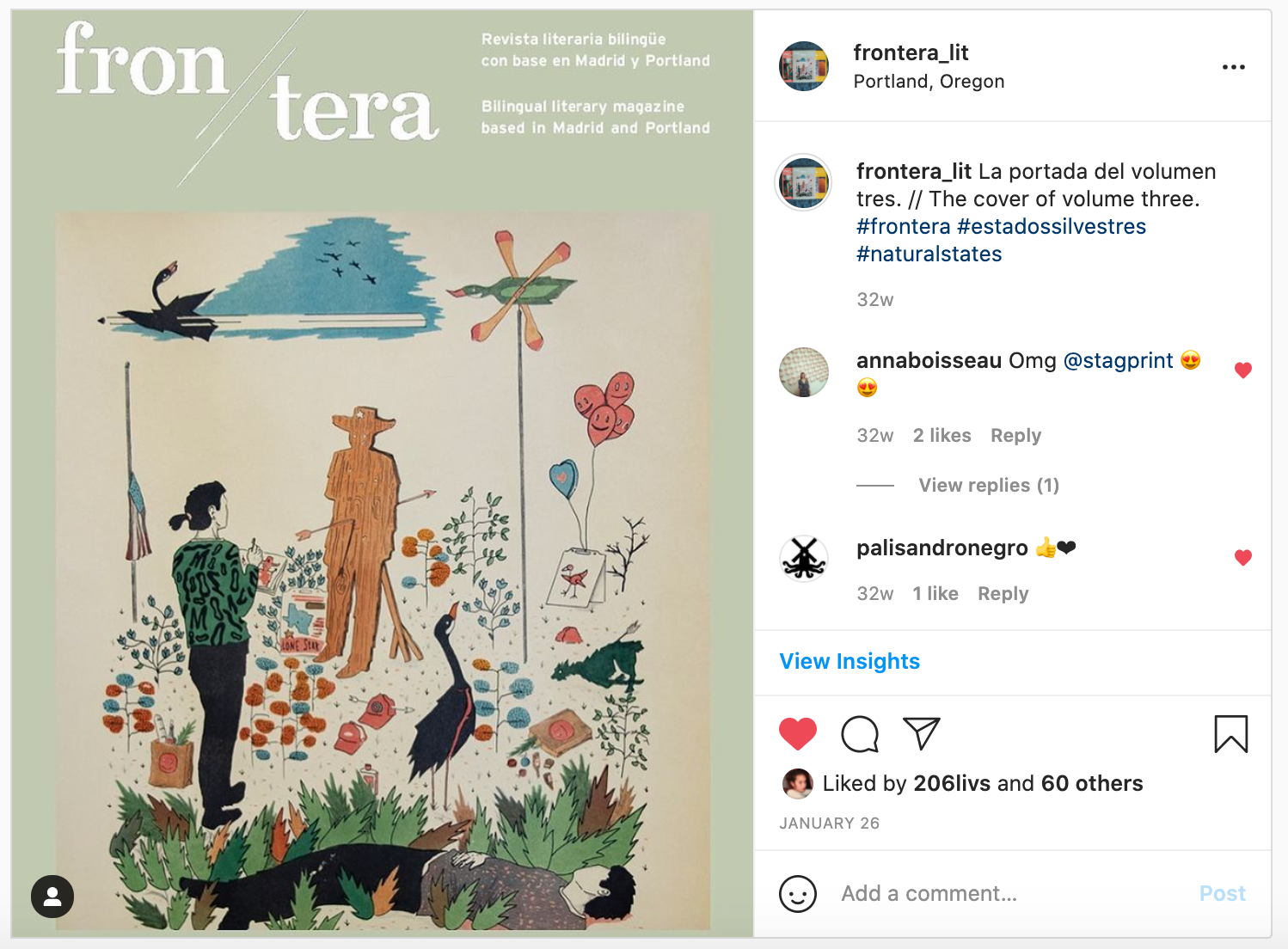1288x949 pixels.
Task: Unlike annaboisseau's comment heart
Action: click(x=1242, y=370)
